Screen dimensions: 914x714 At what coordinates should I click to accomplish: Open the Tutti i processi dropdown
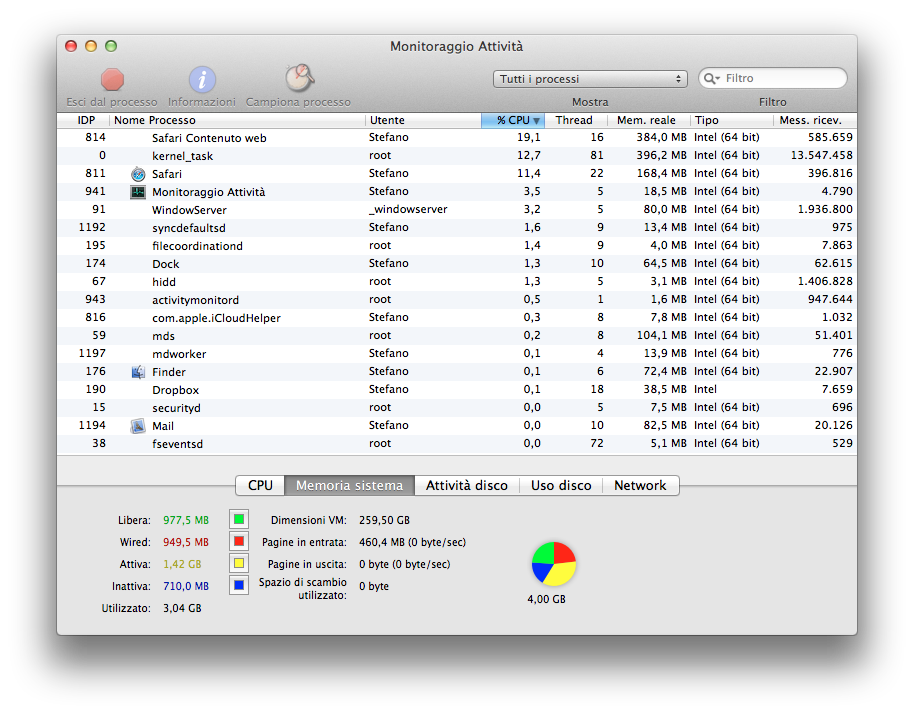pyautogui.click(x=590, y=79)
